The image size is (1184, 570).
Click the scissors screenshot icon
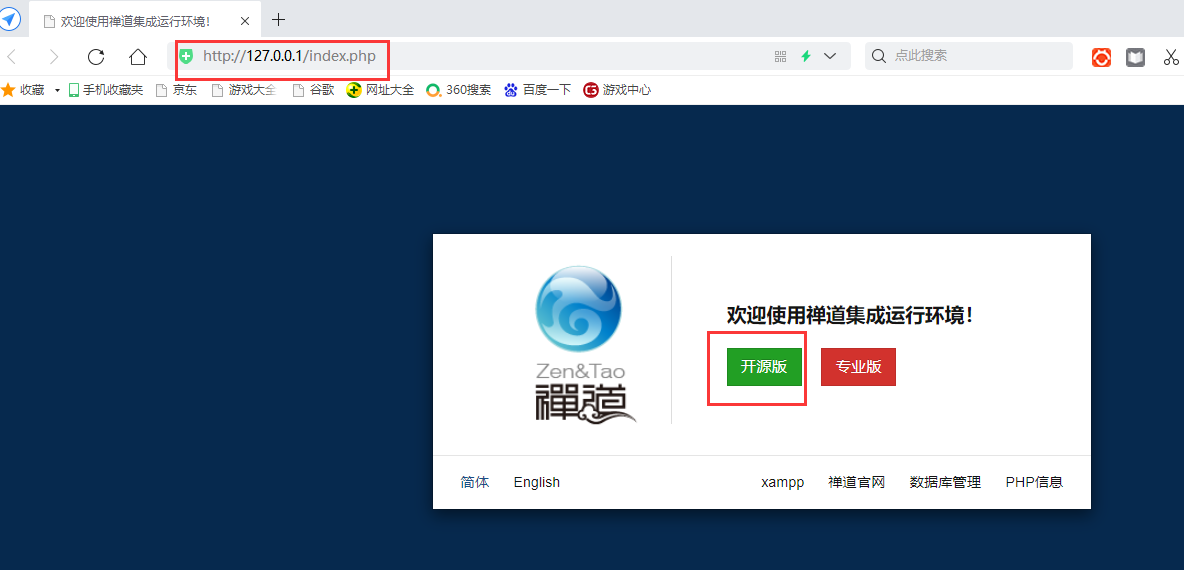coord(1171,57)
